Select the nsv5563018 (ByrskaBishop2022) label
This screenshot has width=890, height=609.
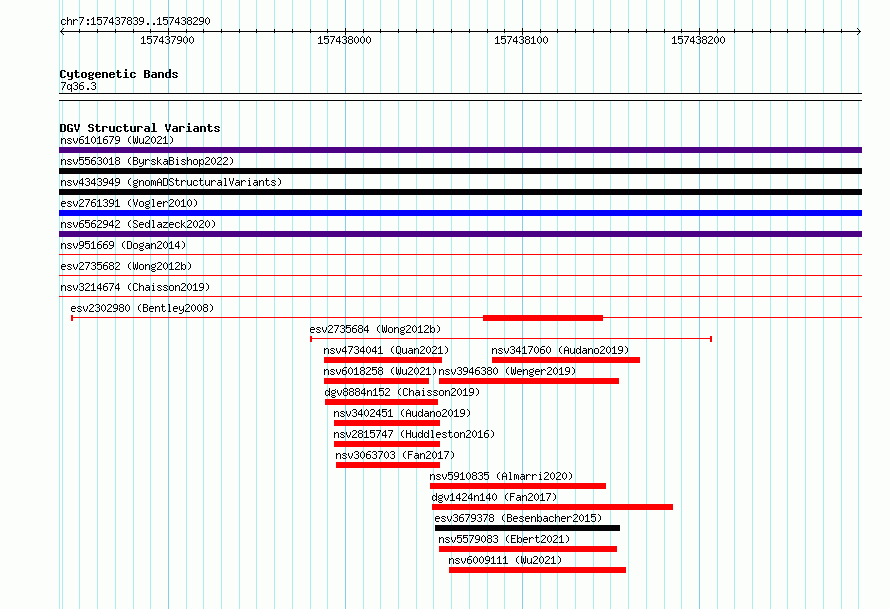coord(147,161)
